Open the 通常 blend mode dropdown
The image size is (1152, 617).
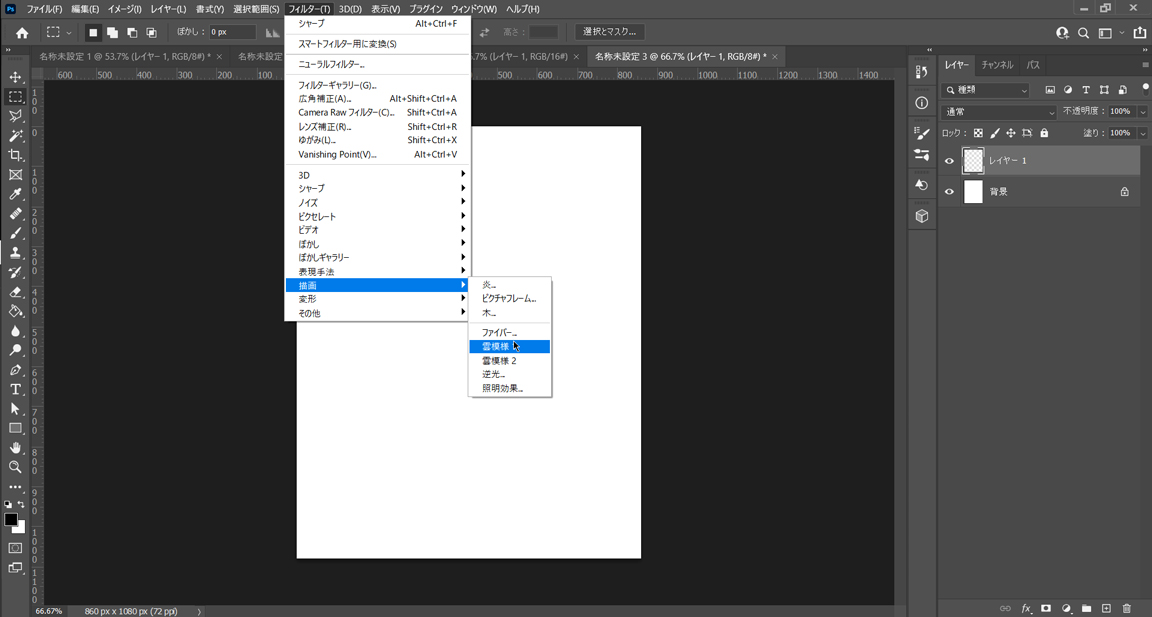[999, 112]
